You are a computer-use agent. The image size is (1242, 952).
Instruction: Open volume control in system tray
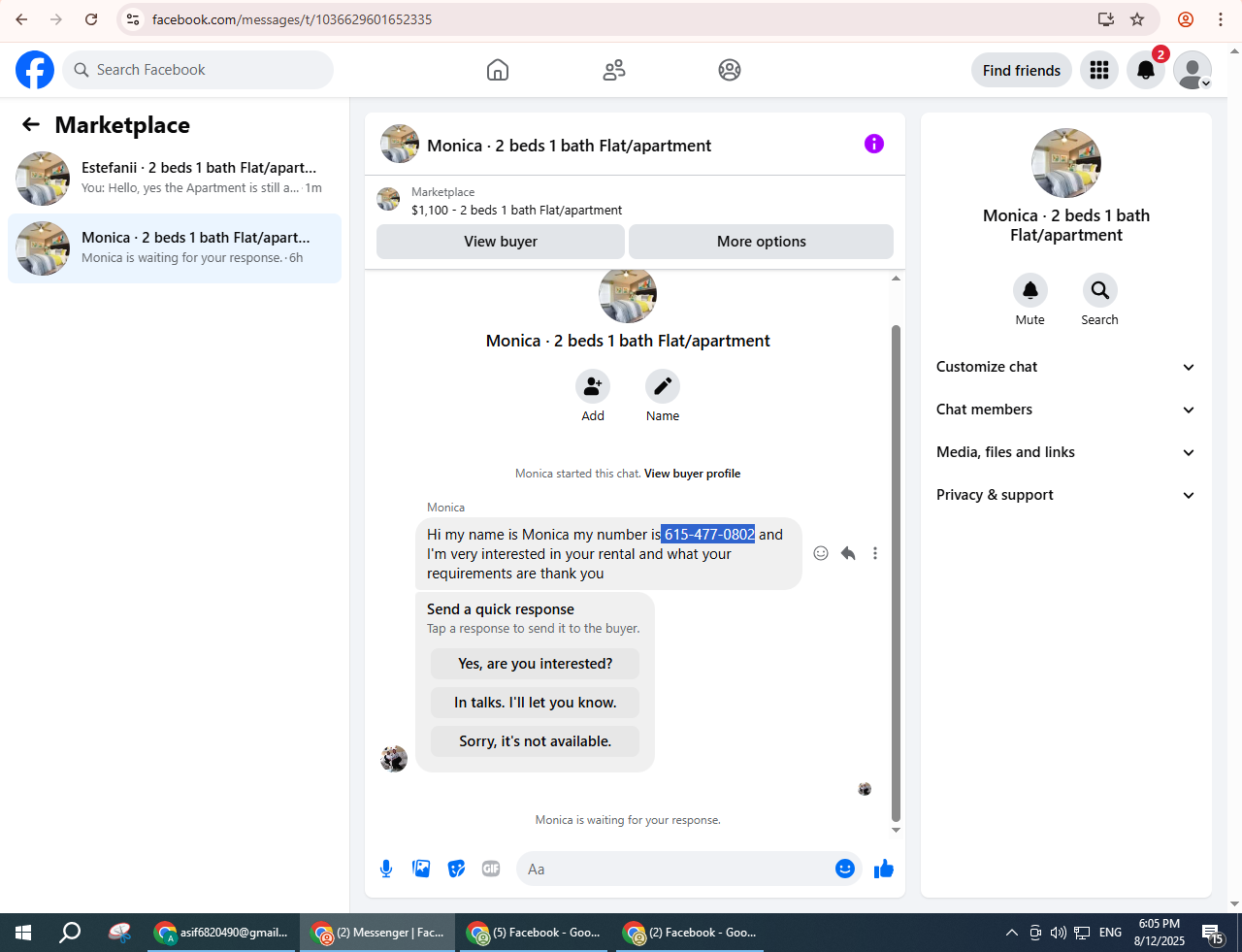tap(1058, 933)
